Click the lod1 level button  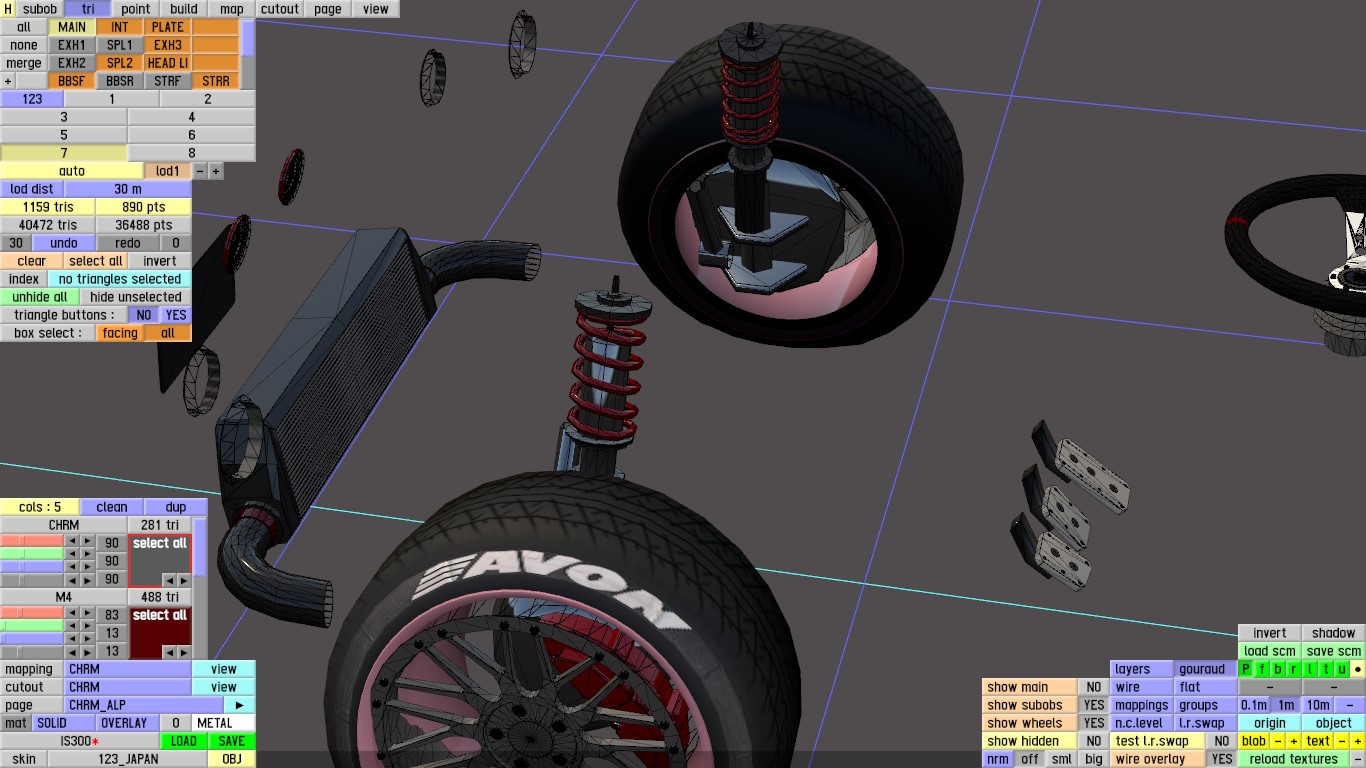[167, 171]
